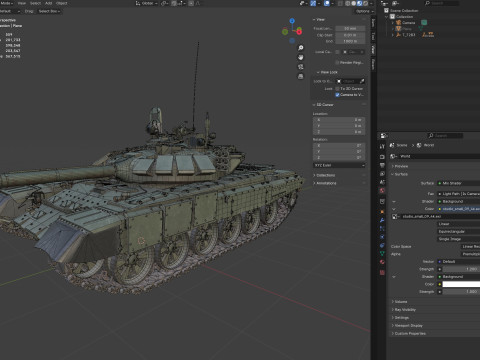Switch to Solid viewport shading

coord(354,3)
